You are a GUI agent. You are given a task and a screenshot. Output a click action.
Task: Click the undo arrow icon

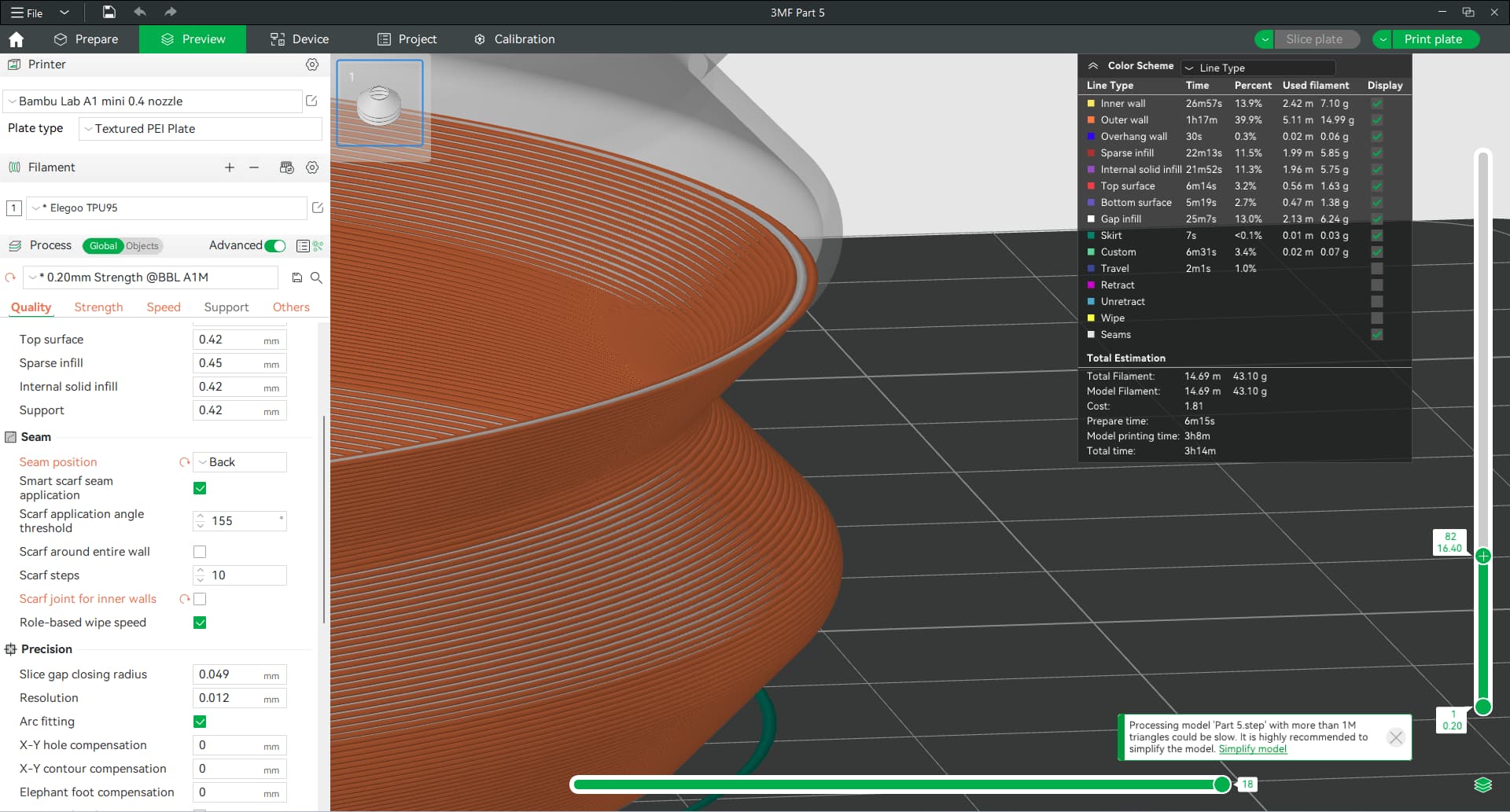pos(140,12)
